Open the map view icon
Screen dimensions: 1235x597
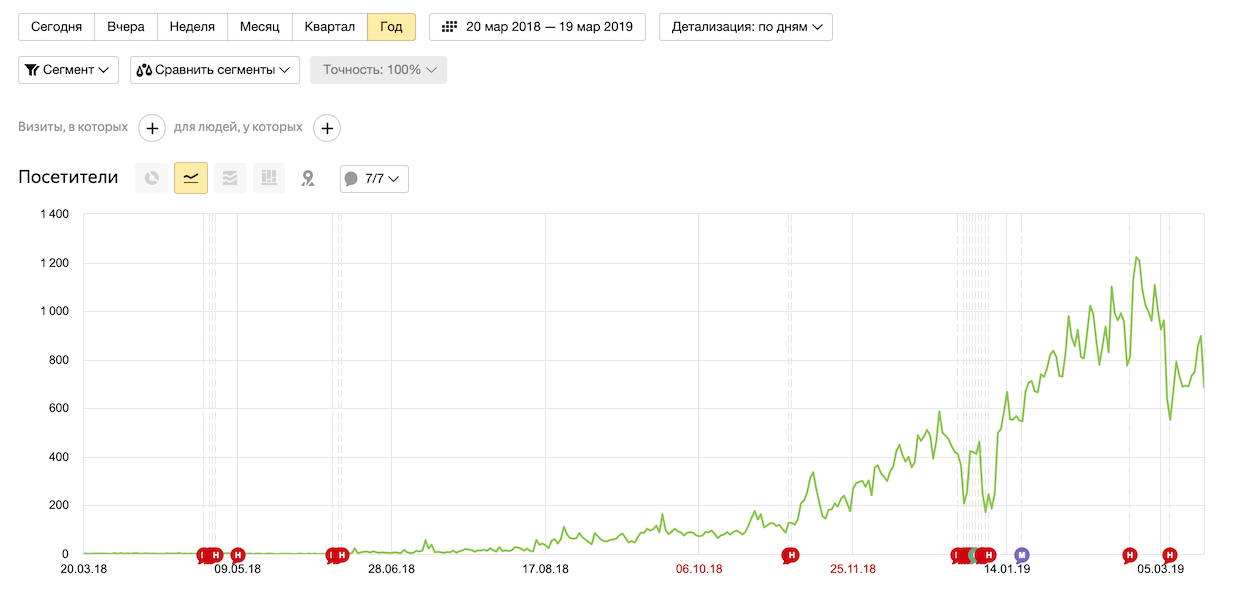[308, 178]
